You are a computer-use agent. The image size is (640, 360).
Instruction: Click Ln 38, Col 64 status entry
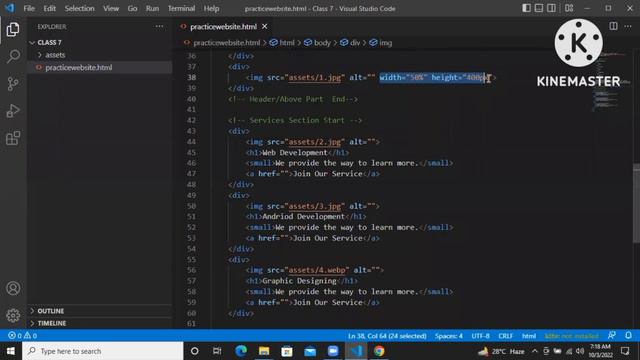tap(387, 336)
